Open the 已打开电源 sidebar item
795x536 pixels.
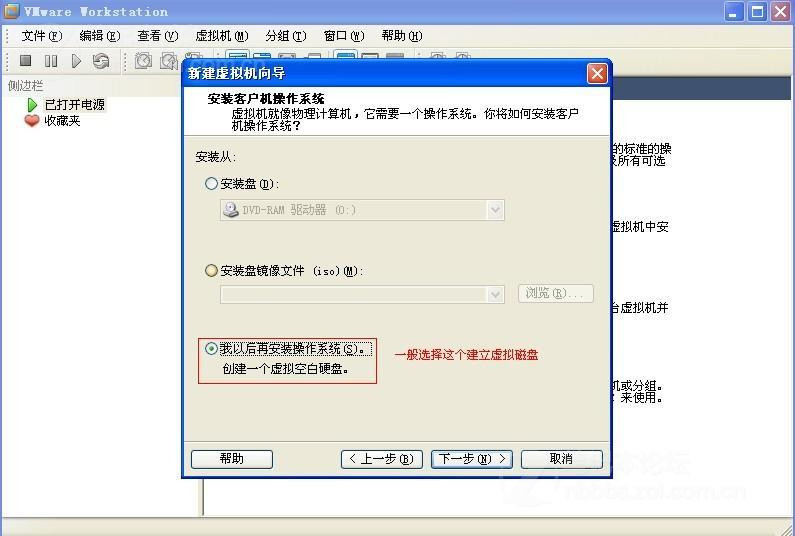[74, 104]
